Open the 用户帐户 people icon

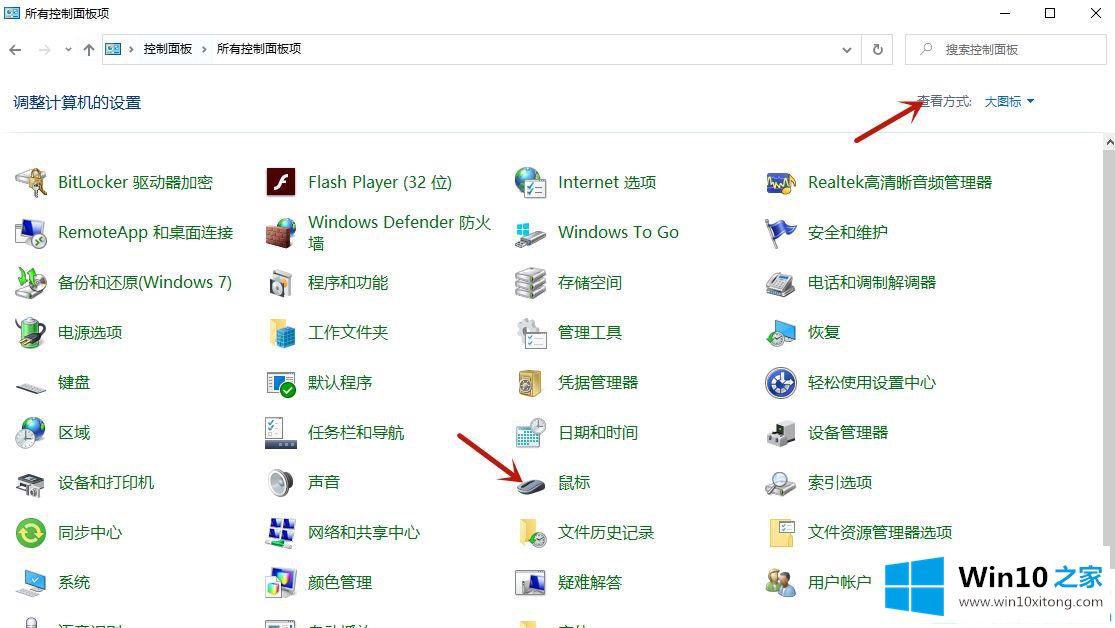781,583
